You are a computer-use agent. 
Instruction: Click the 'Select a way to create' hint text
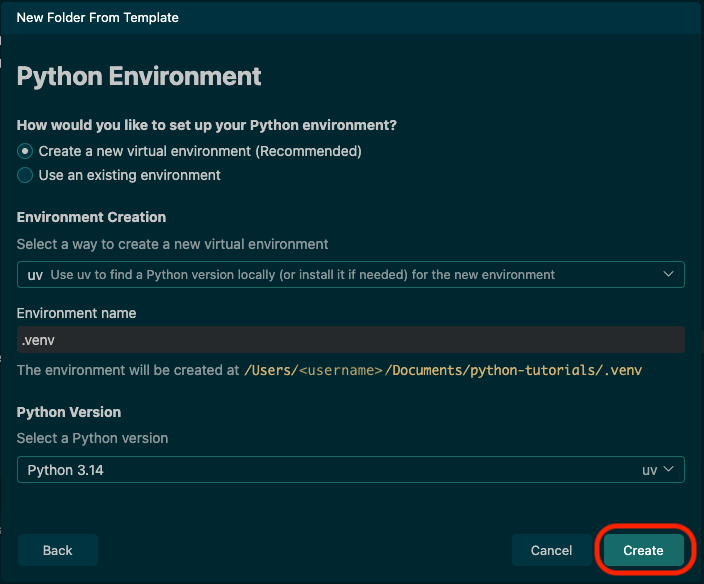pyautogui.click(x=172, y=244)
